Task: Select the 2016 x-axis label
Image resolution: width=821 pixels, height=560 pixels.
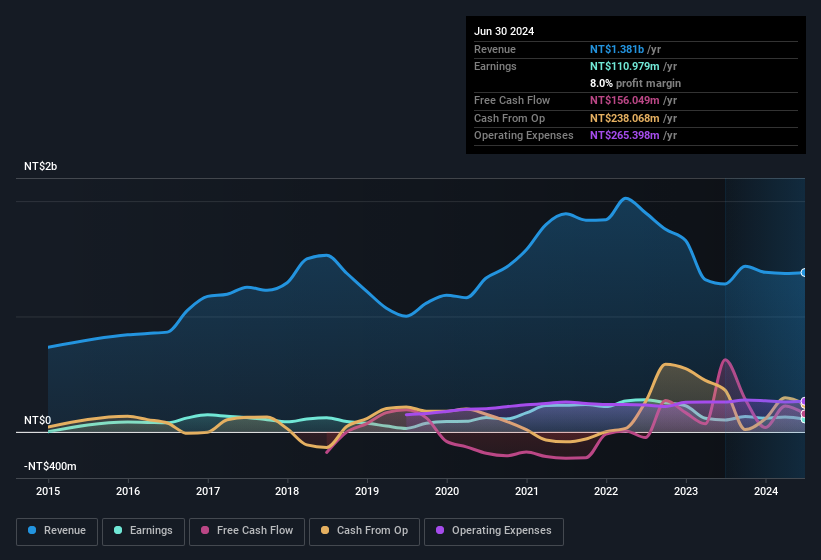Action: coord(128,491)
